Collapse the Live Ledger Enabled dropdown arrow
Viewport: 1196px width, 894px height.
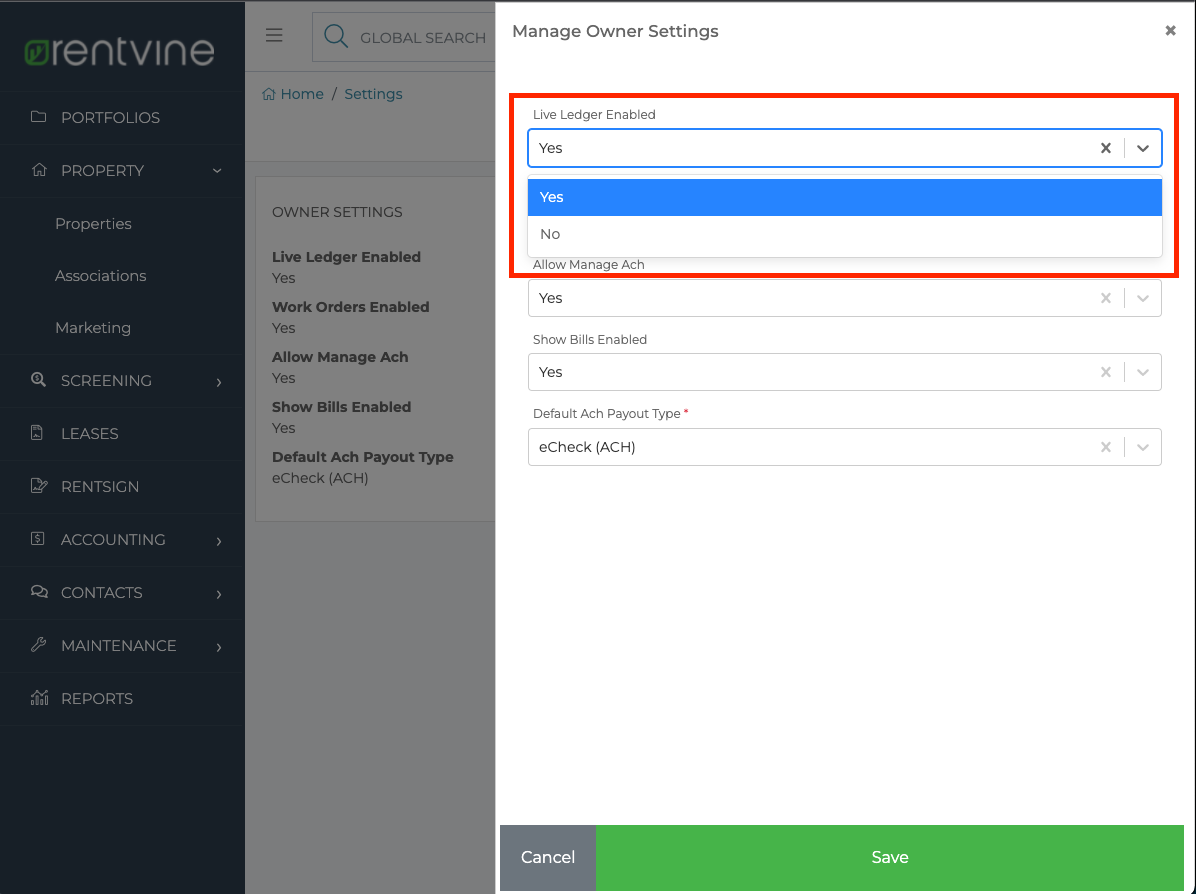(1143, 148)
